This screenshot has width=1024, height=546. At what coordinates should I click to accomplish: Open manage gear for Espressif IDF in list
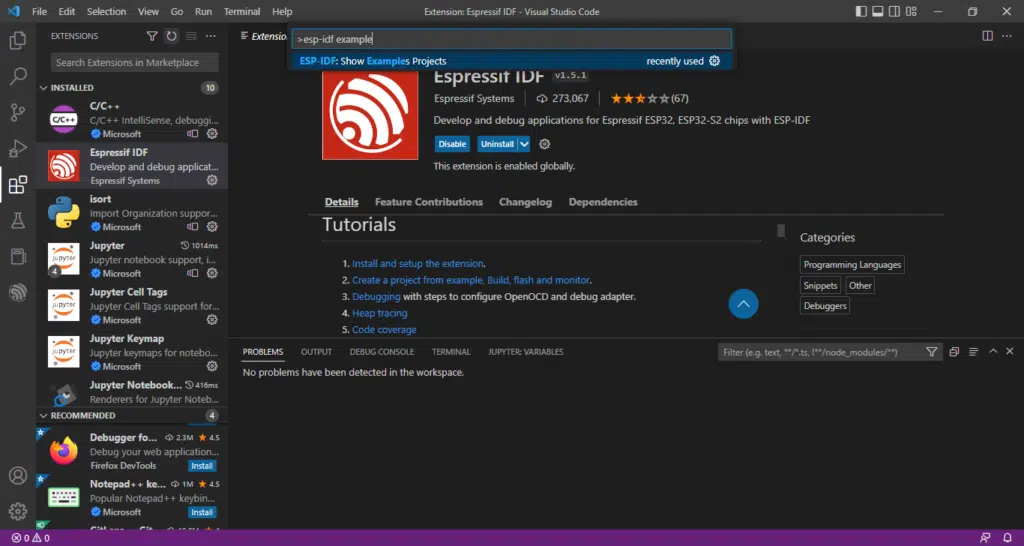[212, 180]
